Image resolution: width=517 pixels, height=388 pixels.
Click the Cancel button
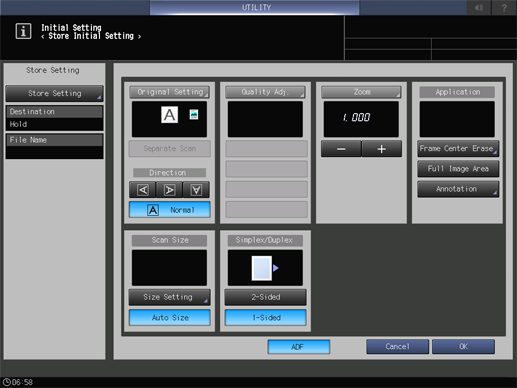397,347
